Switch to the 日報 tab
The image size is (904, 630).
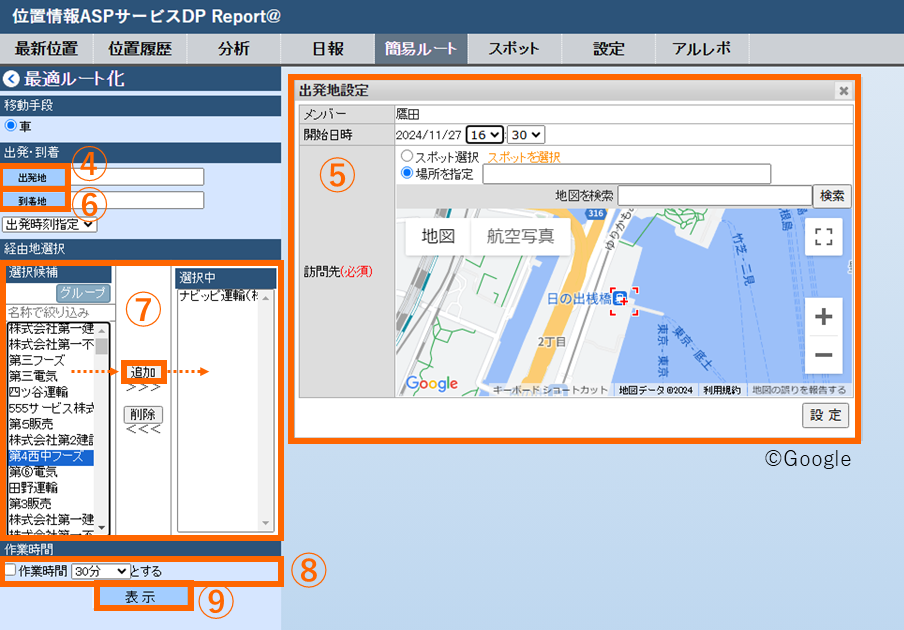point(327,48)
